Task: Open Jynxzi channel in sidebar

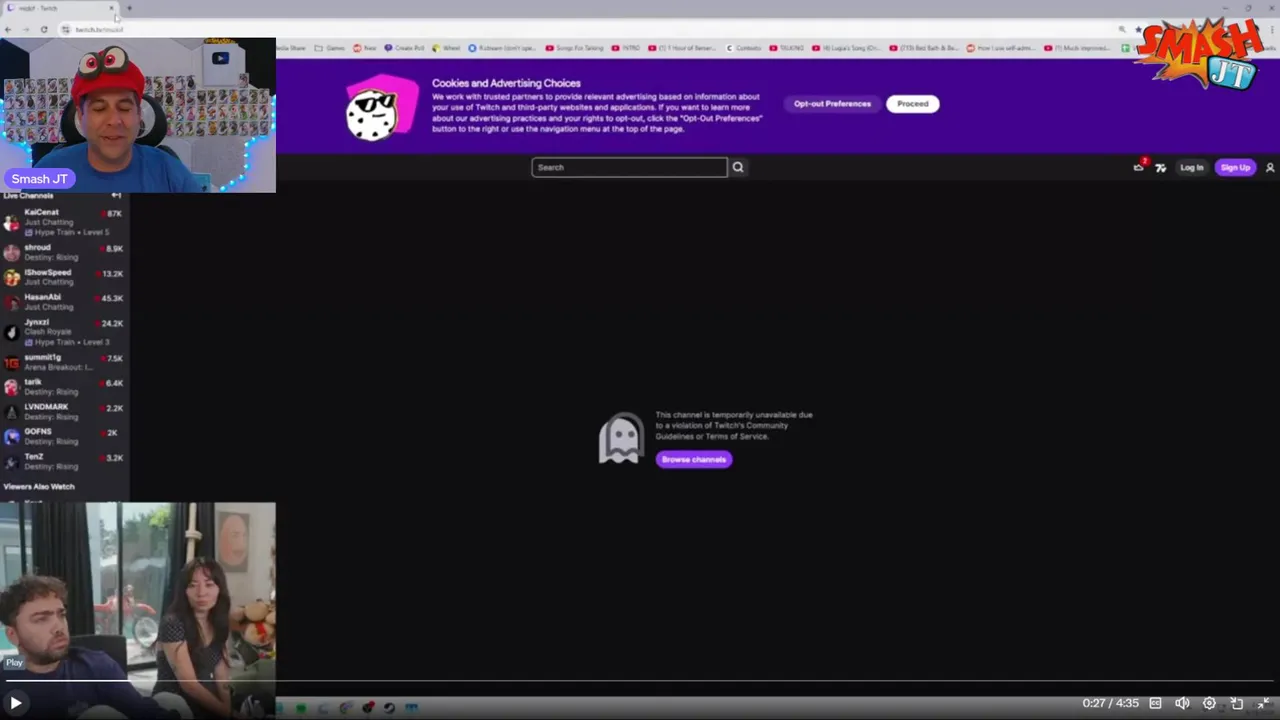Action: [65, 332]
